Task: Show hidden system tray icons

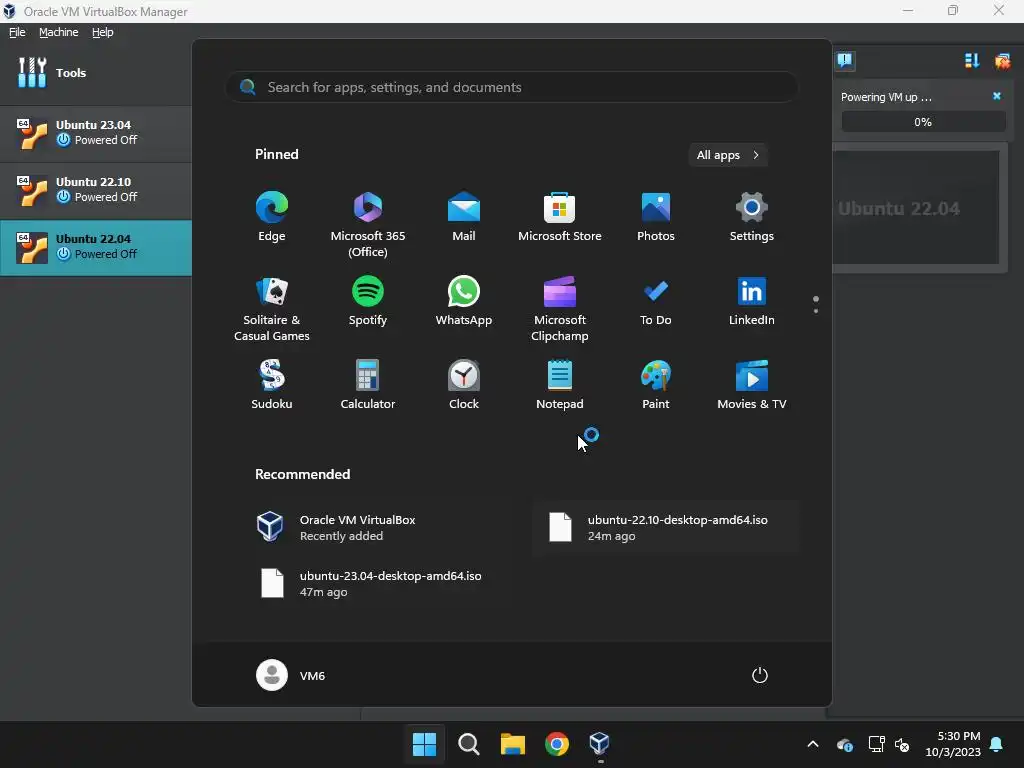Action: (813, 744)
